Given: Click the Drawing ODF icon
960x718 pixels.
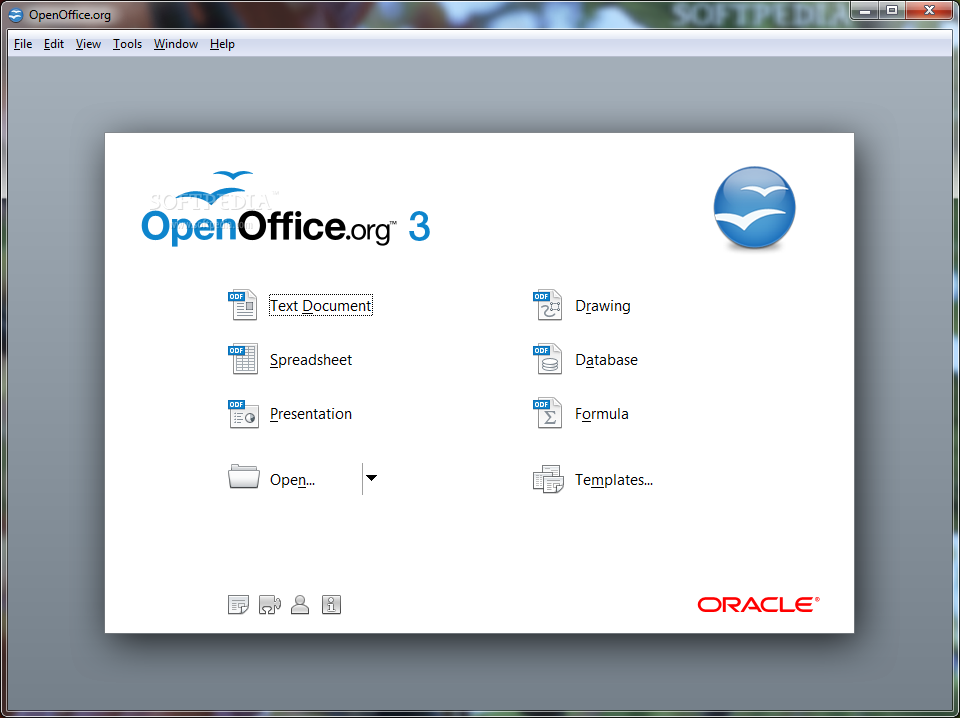Looking at the screenshot, I should pos(548,305).
